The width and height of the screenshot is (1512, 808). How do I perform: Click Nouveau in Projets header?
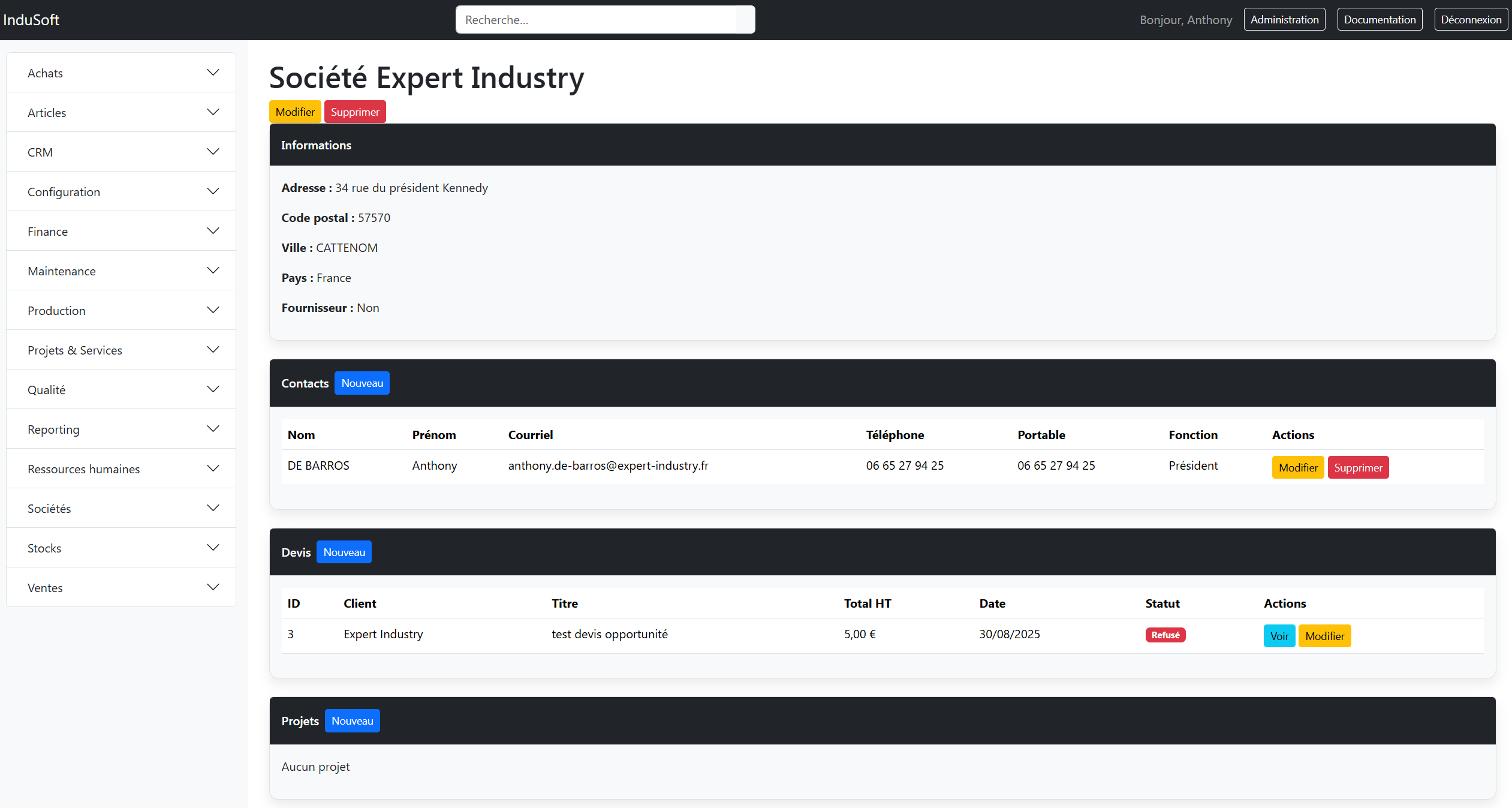pyautogui.click(x=353, y=721)
